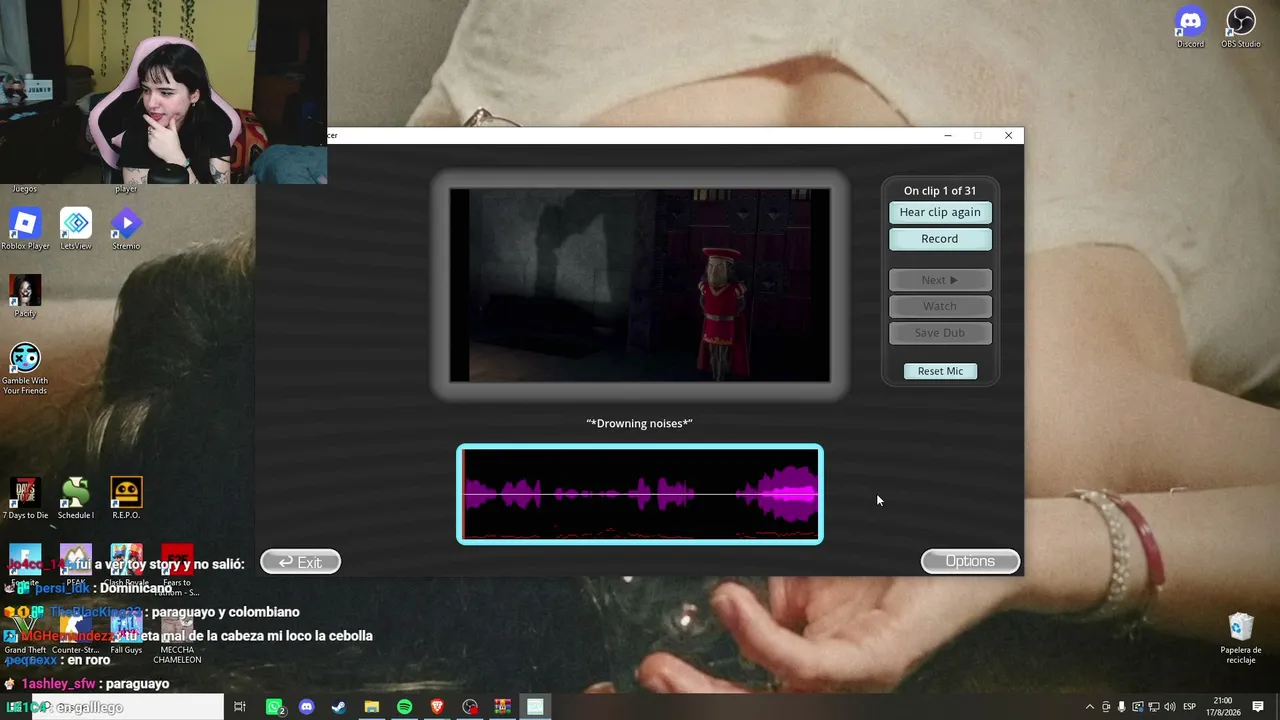Open the network icon in system tray
Image resolution: width=1280 pixels, height=720 pixels.
point(1154,707)
